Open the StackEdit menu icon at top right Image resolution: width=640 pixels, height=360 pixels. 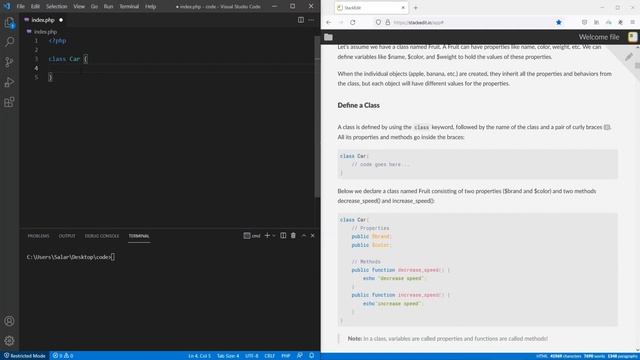tap(633, 37)
